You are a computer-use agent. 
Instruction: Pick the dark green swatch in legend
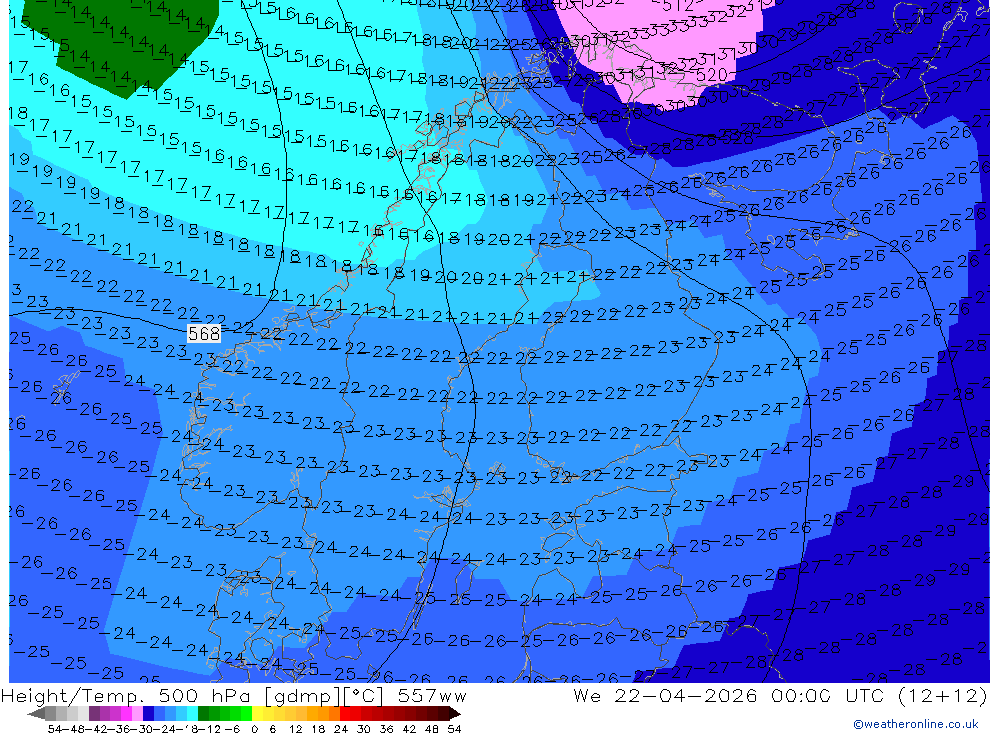pos(203,714)
